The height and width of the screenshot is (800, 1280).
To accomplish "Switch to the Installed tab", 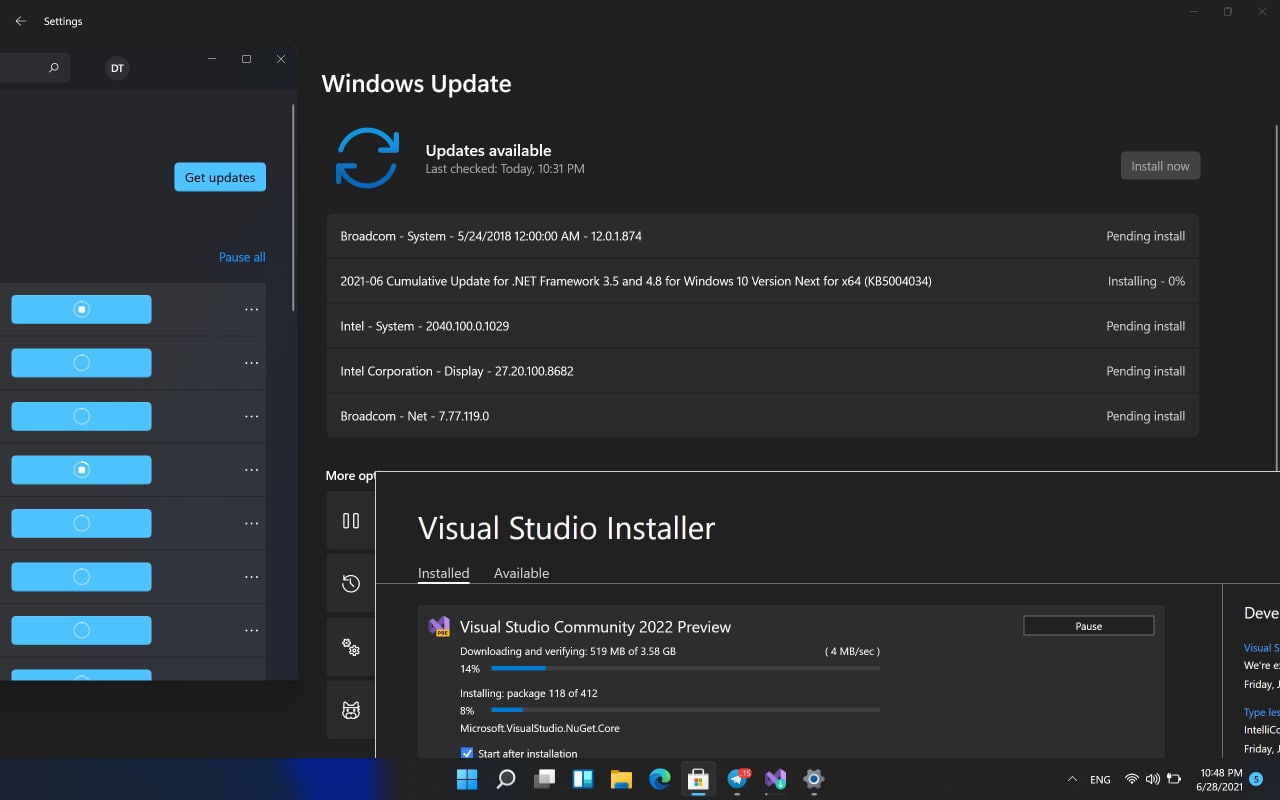I will 443,573.
